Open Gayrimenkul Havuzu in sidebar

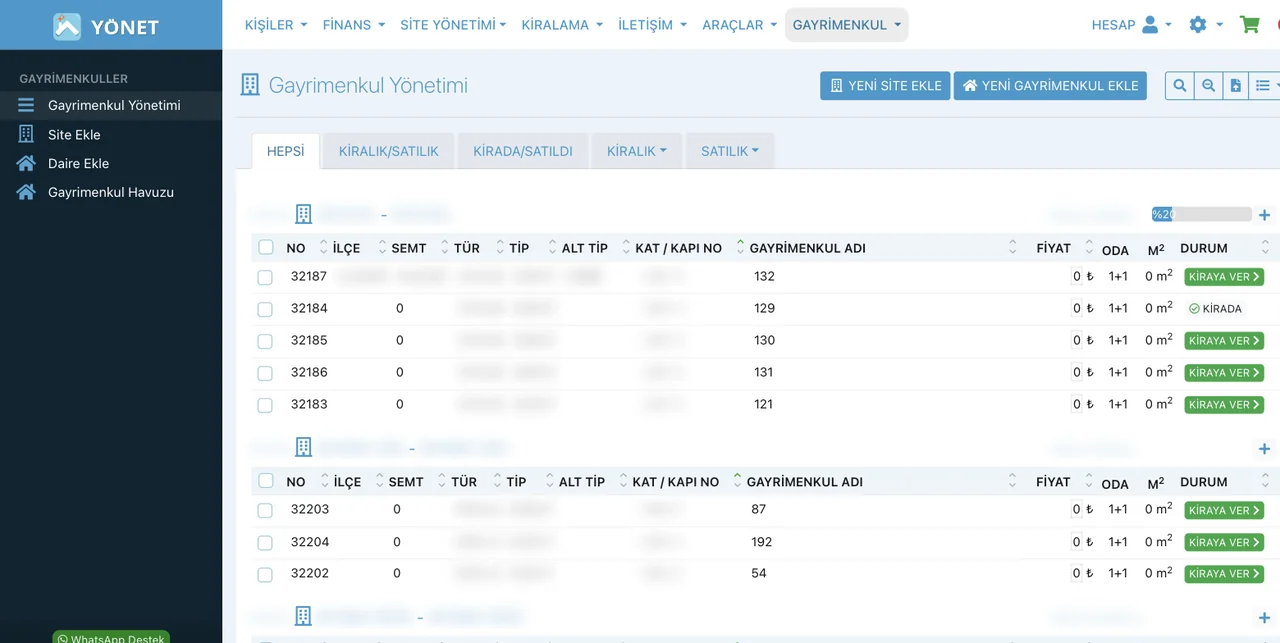coord(111,192)
